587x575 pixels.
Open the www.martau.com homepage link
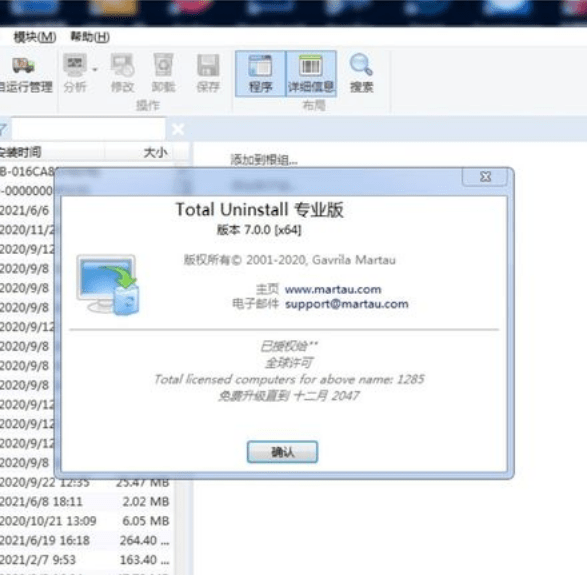333,289
